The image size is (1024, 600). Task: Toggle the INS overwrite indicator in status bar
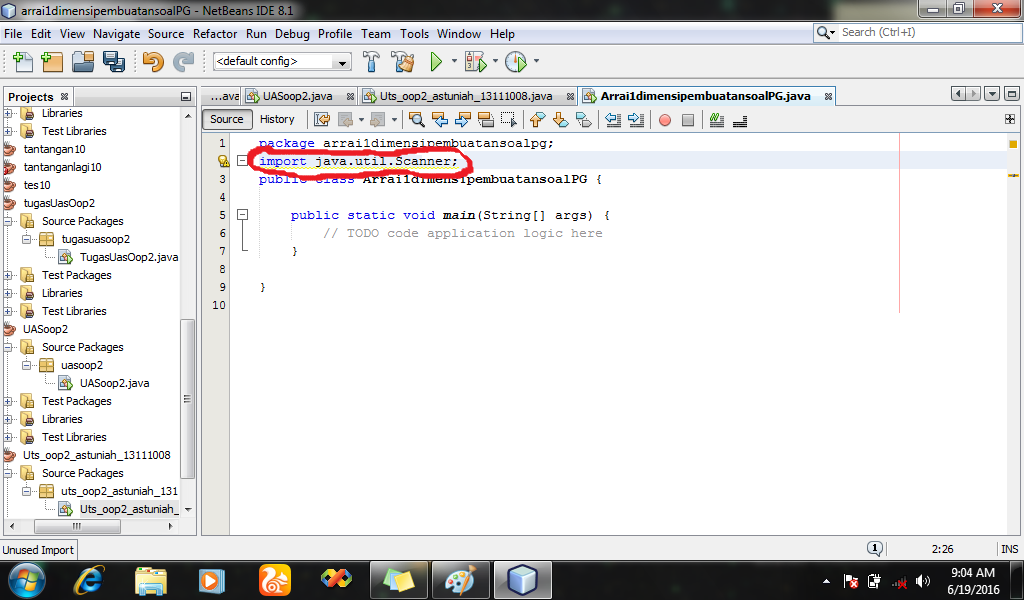click(x=1010, y=548)
